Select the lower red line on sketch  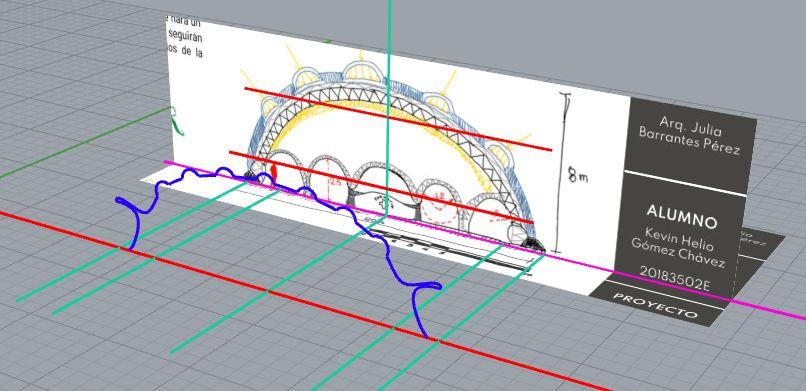click(x=381, y=187)
